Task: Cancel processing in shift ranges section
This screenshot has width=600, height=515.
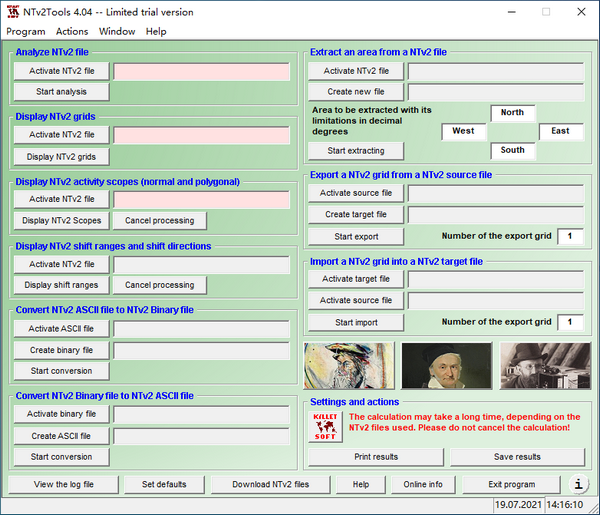Action: [160, 285]
